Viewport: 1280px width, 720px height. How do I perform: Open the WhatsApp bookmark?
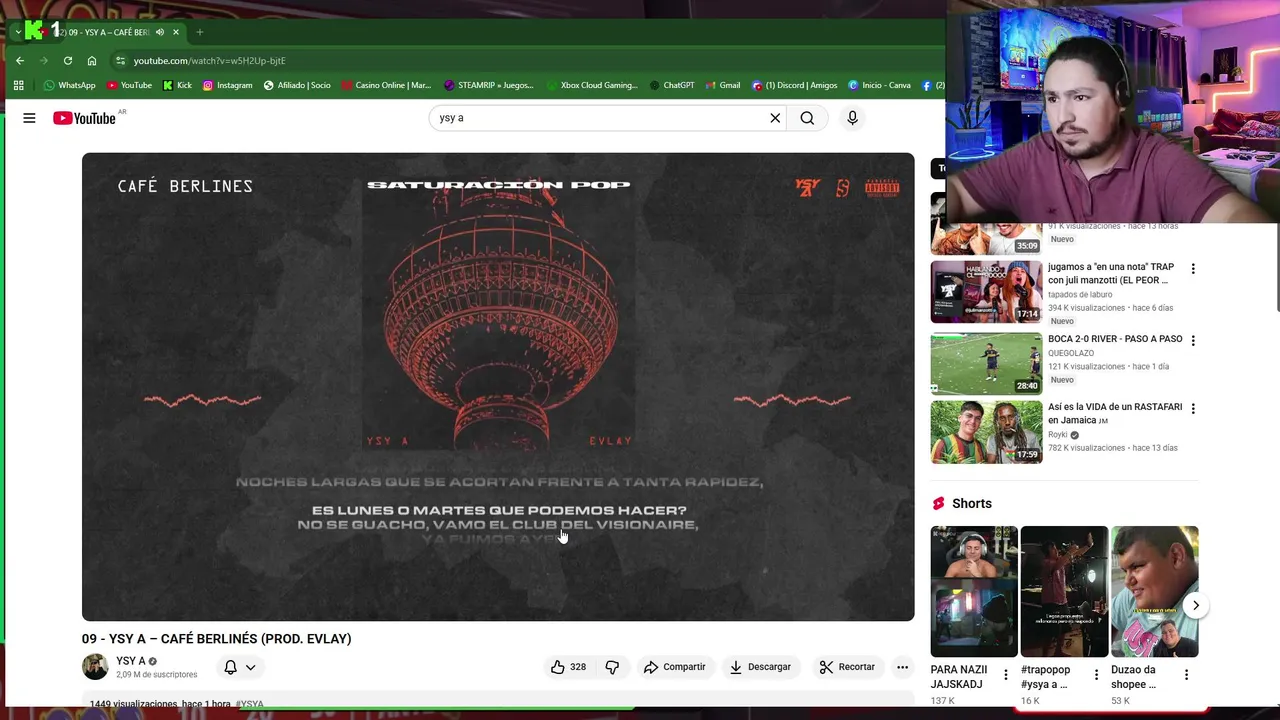tap(69, 85)
